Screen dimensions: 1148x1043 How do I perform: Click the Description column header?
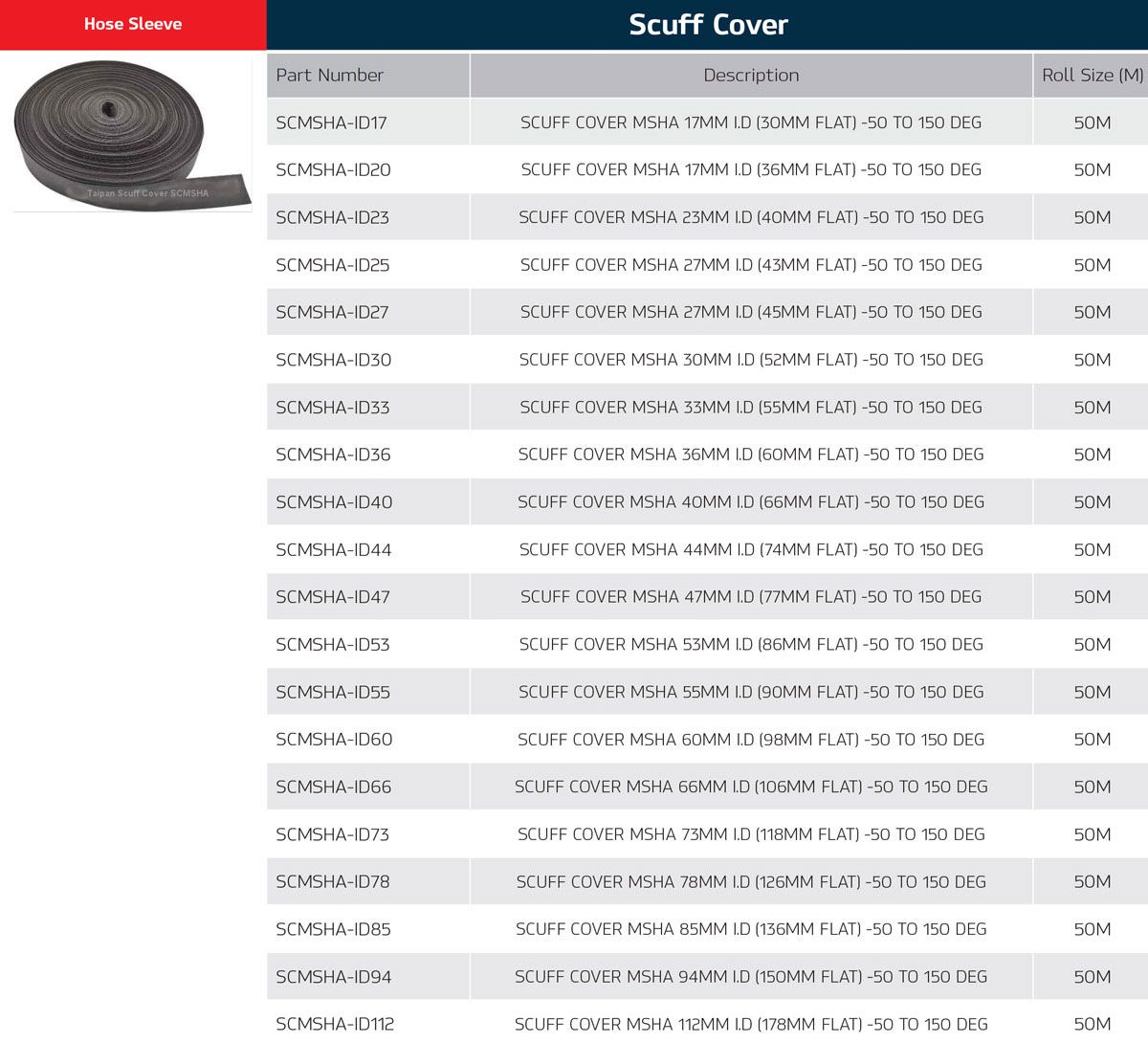coord(751,75)
